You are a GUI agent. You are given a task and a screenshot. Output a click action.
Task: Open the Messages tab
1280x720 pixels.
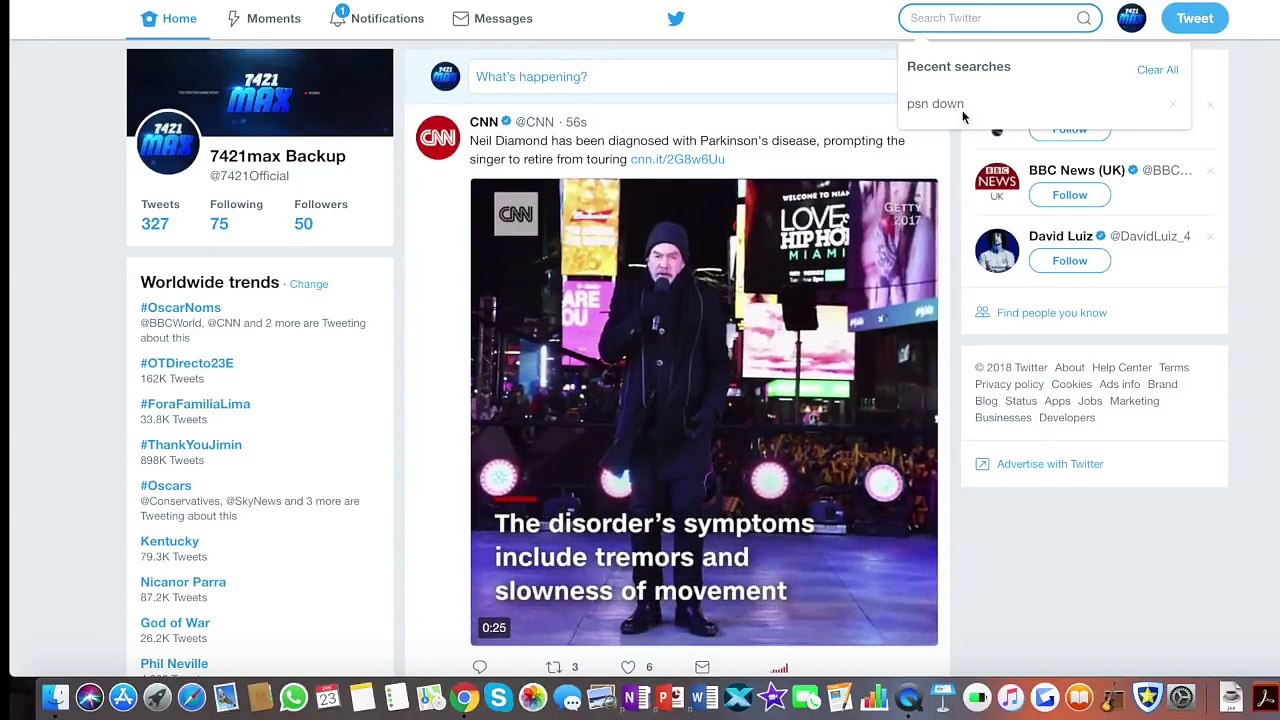(x=492, y=18)
